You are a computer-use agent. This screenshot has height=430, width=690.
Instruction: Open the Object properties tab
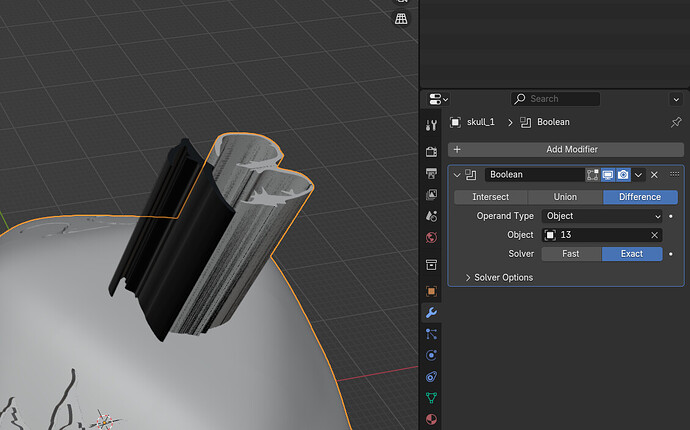[431, 291]
